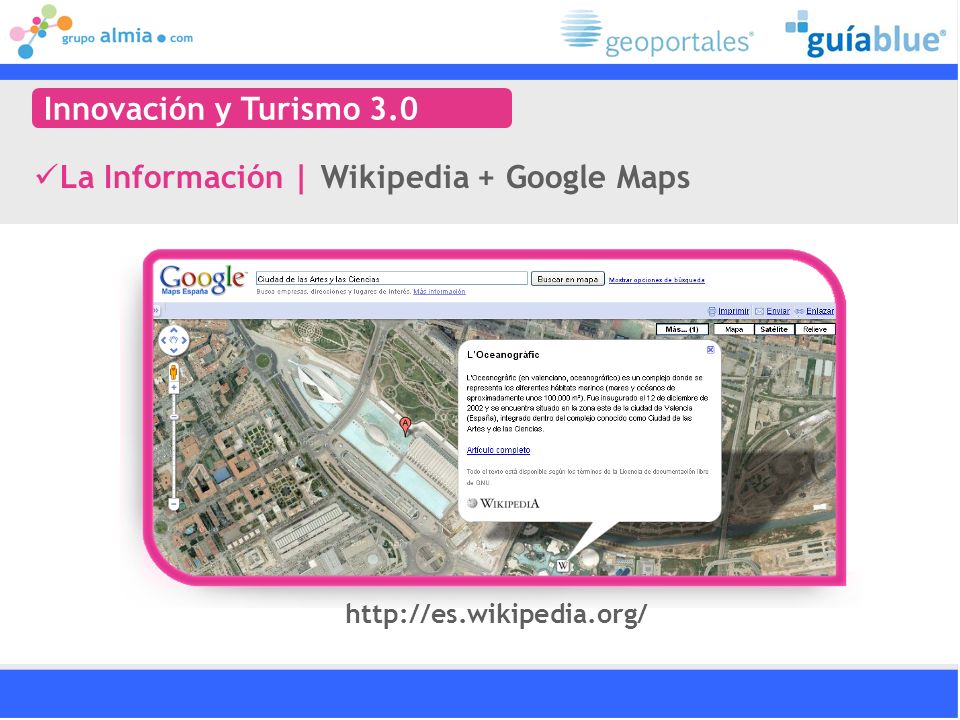The image size is (960, 720).
Task: Click the La Información heading text
Action: pos(171,178)
